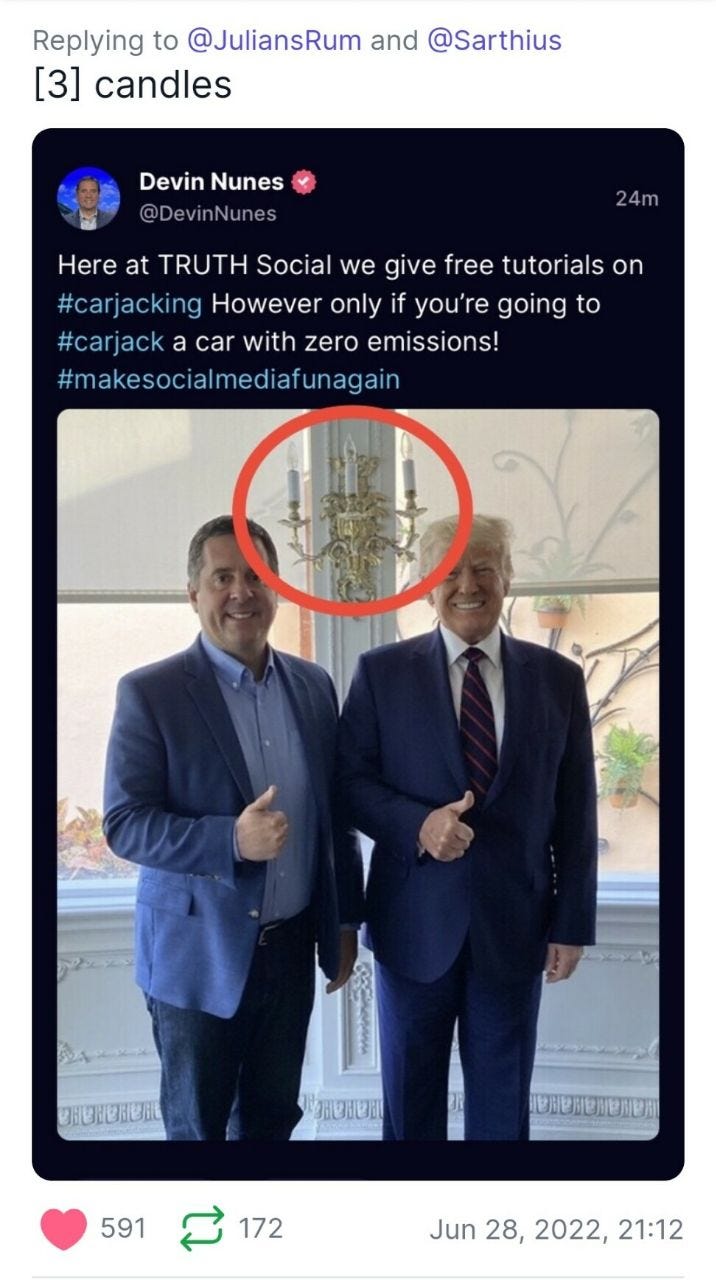Like the post with the heart icon

64,1229
